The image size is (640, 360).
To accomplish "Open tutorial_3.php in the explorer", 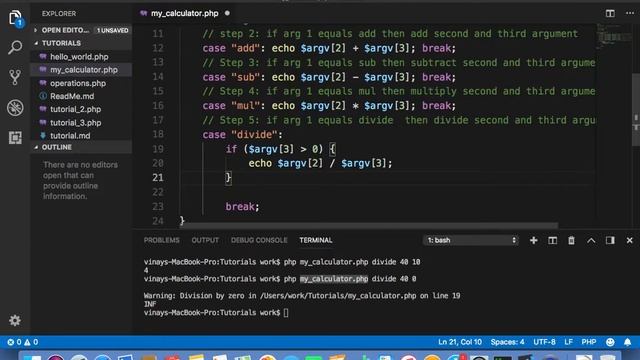I will coord(76,122).
